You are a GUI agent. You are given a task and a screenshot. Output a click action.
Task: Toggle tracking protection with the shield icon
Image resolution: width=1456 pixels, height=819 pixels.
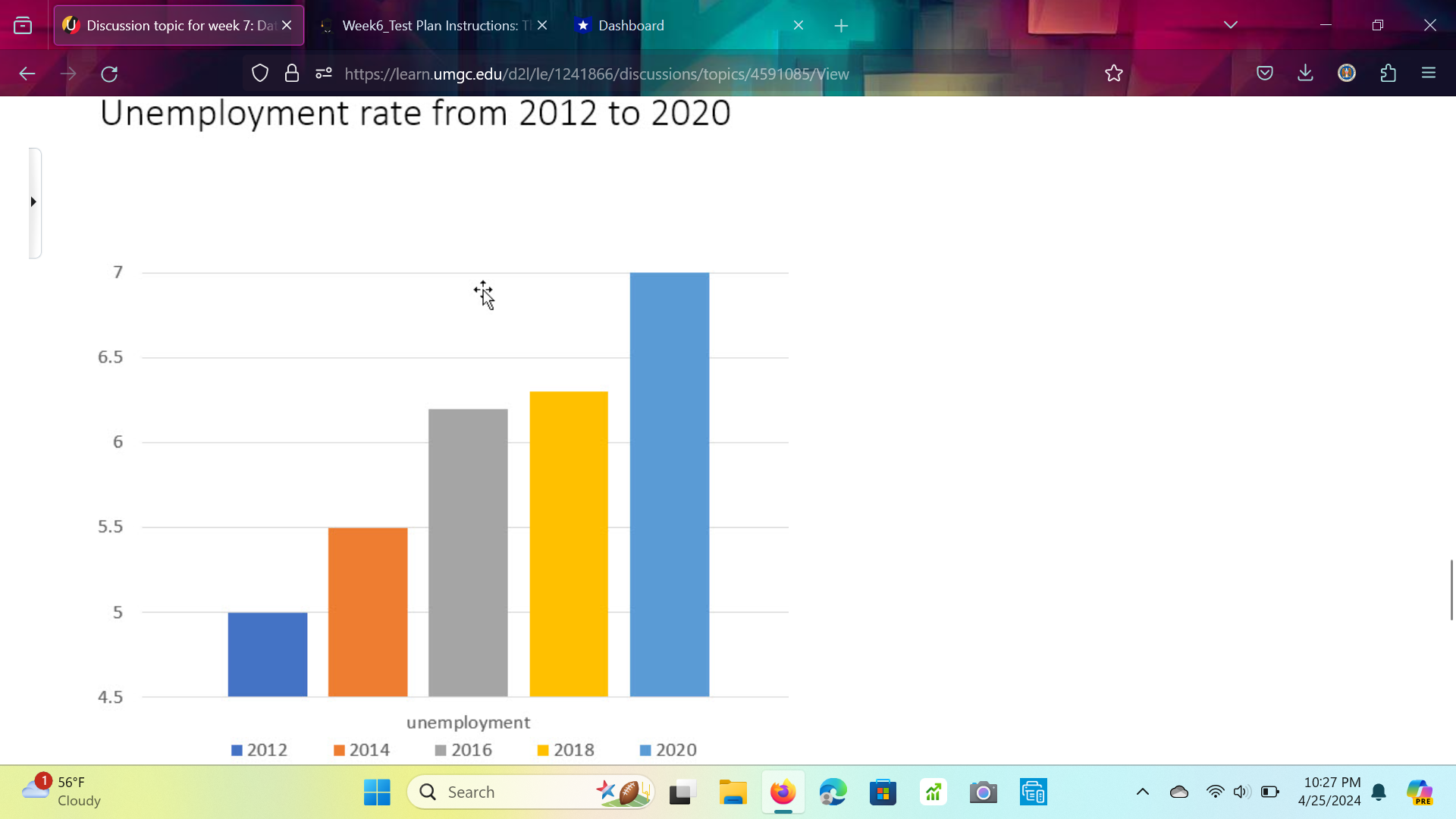pyautogui.click(x=260, y=73)
